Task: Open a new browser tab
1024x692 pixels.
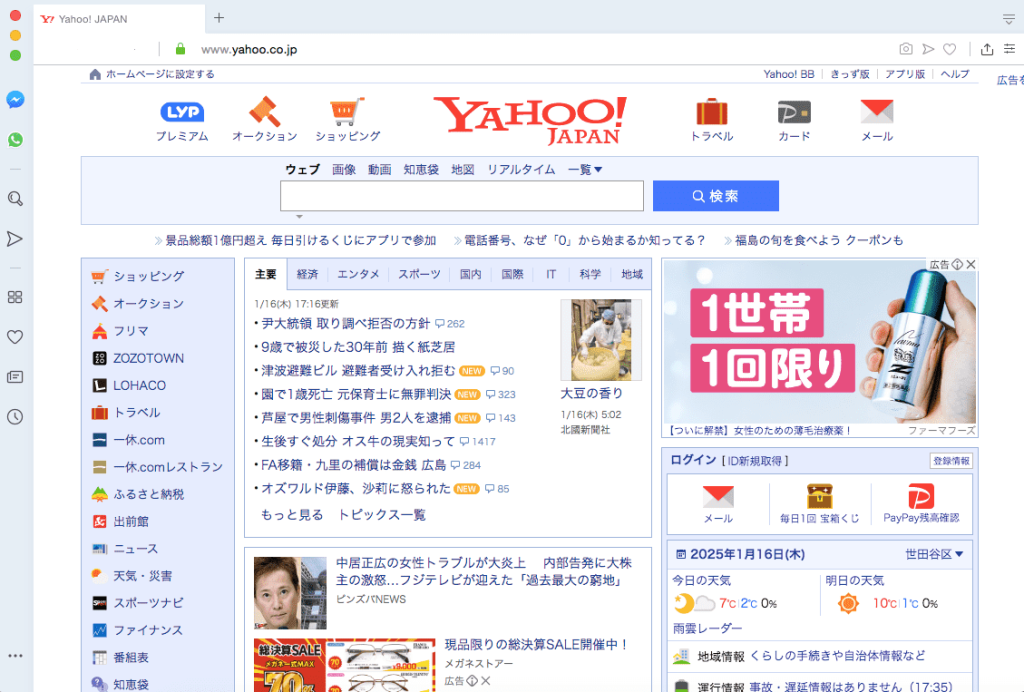Action: (219, 18)
